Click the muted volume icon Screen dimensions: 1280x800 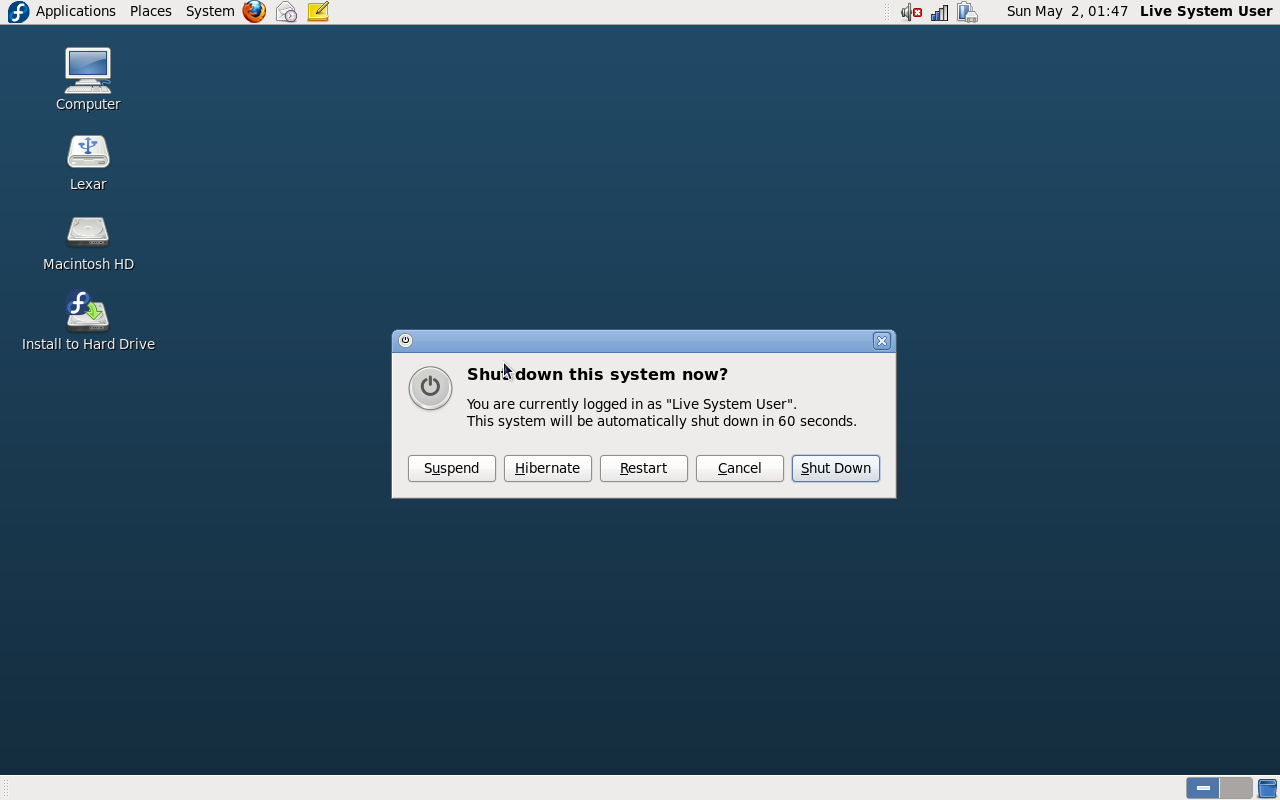(x=911, y=12)
